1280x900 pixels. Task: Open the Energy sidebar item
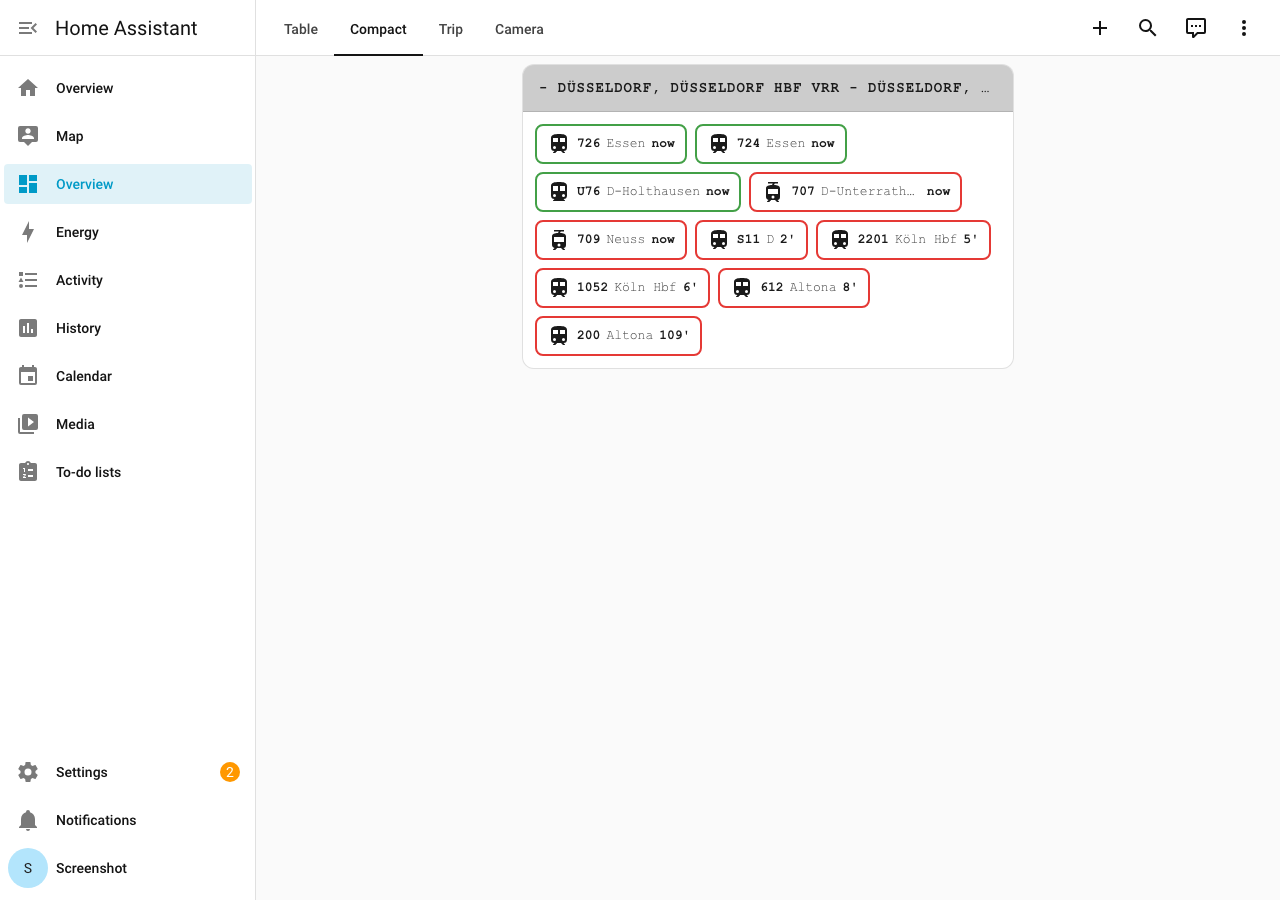(128, 232)
